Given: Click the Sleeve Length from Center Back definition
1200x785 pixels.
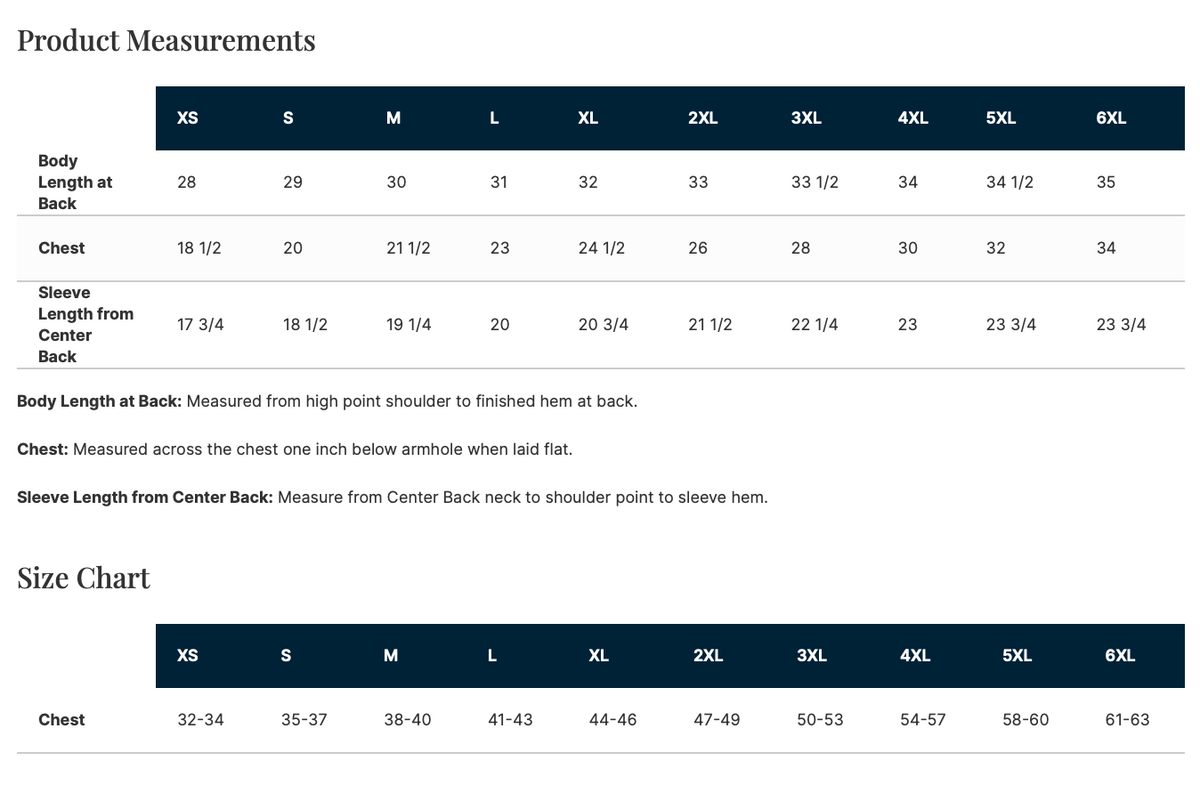Looking at the screenshot, I should coord(392,497).
